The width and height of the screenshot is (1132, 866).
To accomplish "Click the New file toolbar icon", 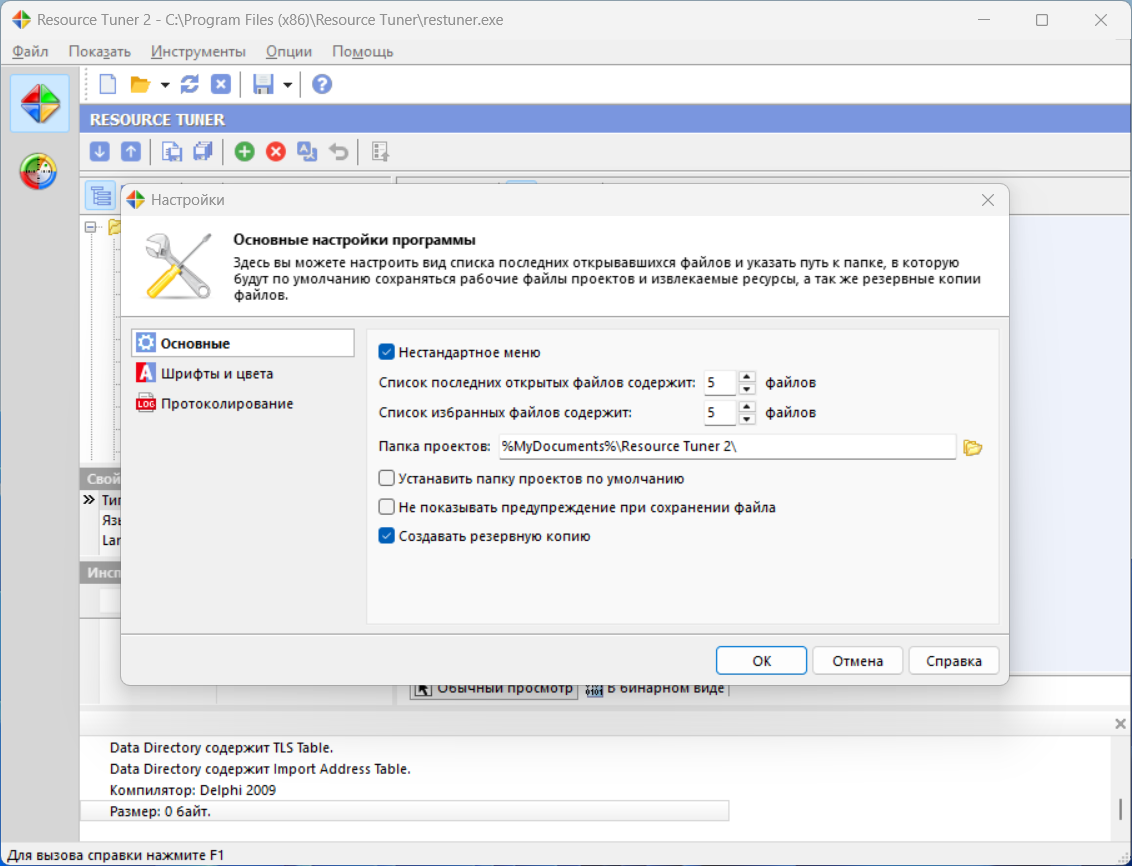I will pos(108,84).
